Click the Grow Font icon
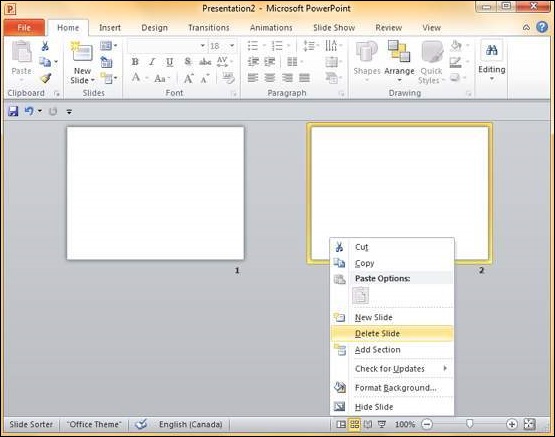 click(x=188, y=78)
